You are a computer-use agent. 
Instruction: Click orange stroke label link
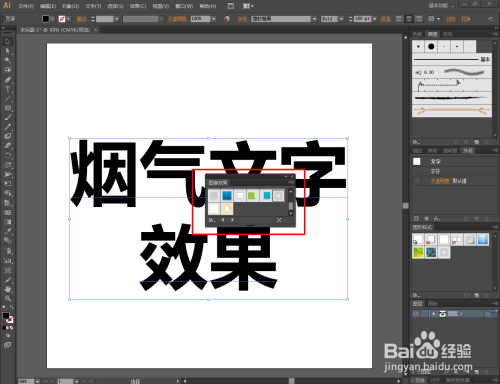82,19
